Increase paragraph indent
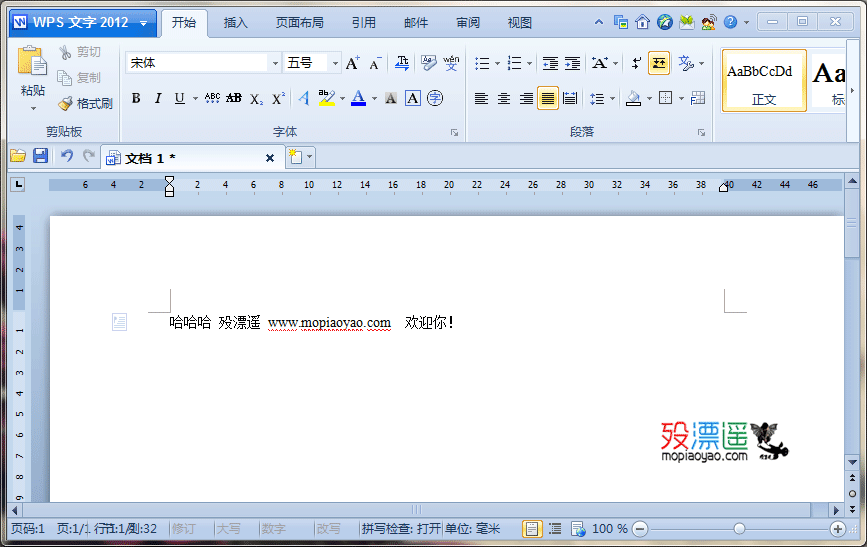The image size is (867, 547). pyautogui.click(x=572, y=63)
